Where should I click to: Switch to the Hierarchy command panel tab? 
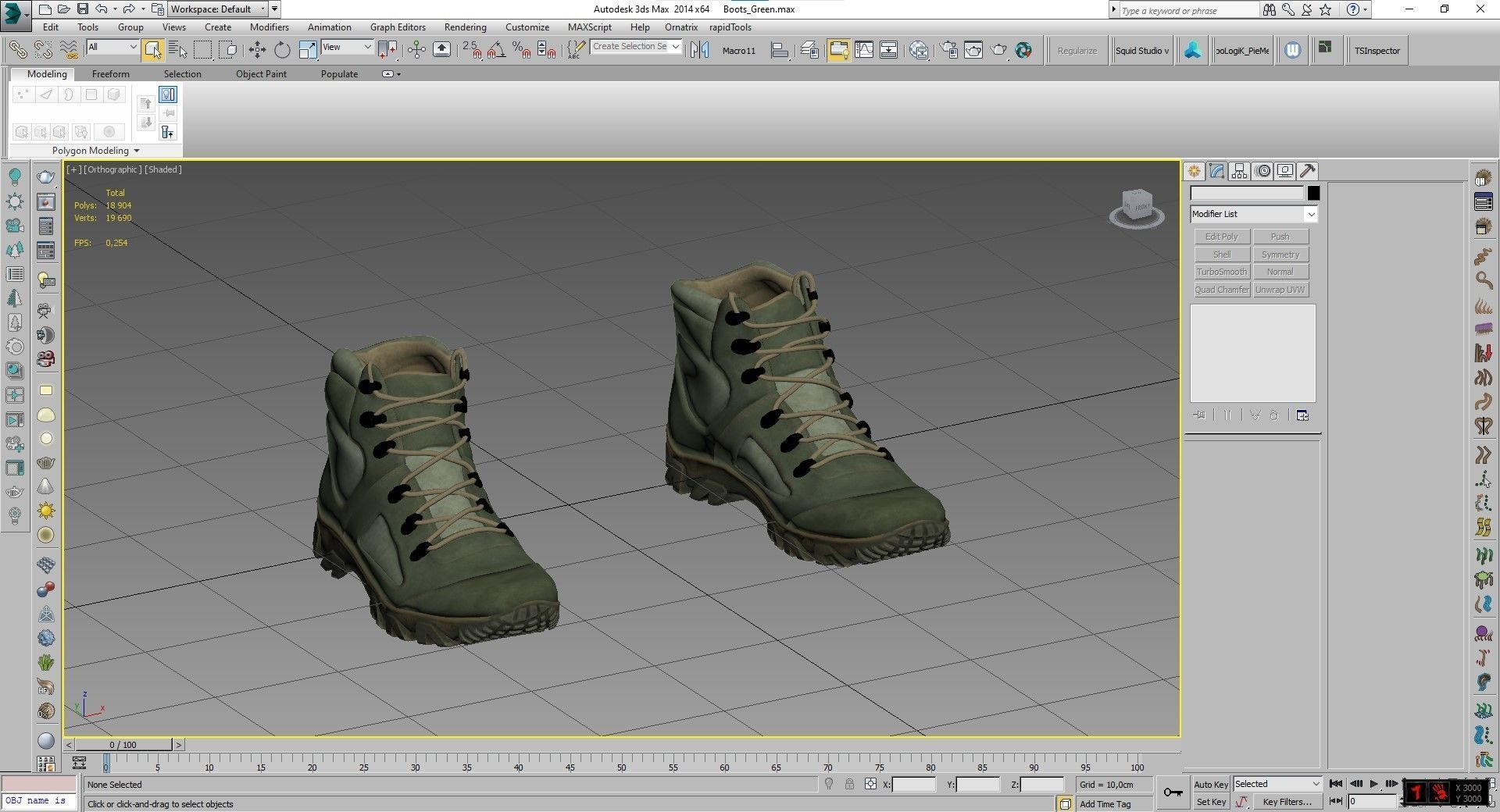(1239, 171)
